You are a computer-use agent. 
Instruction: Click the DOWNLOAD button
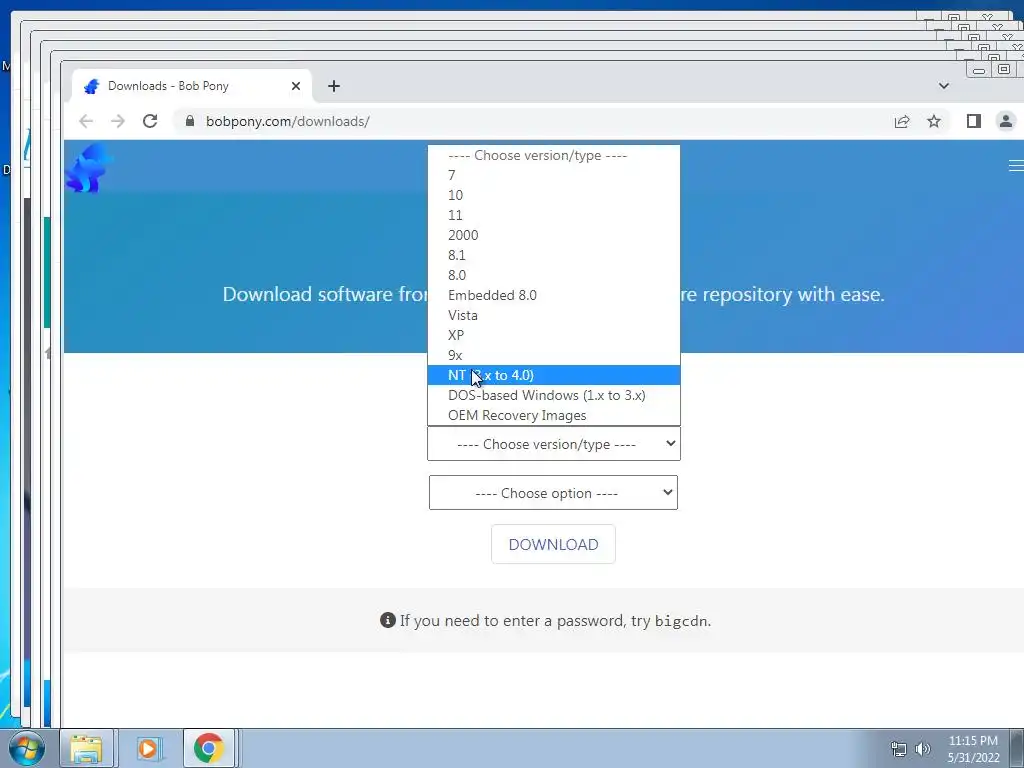553,544
